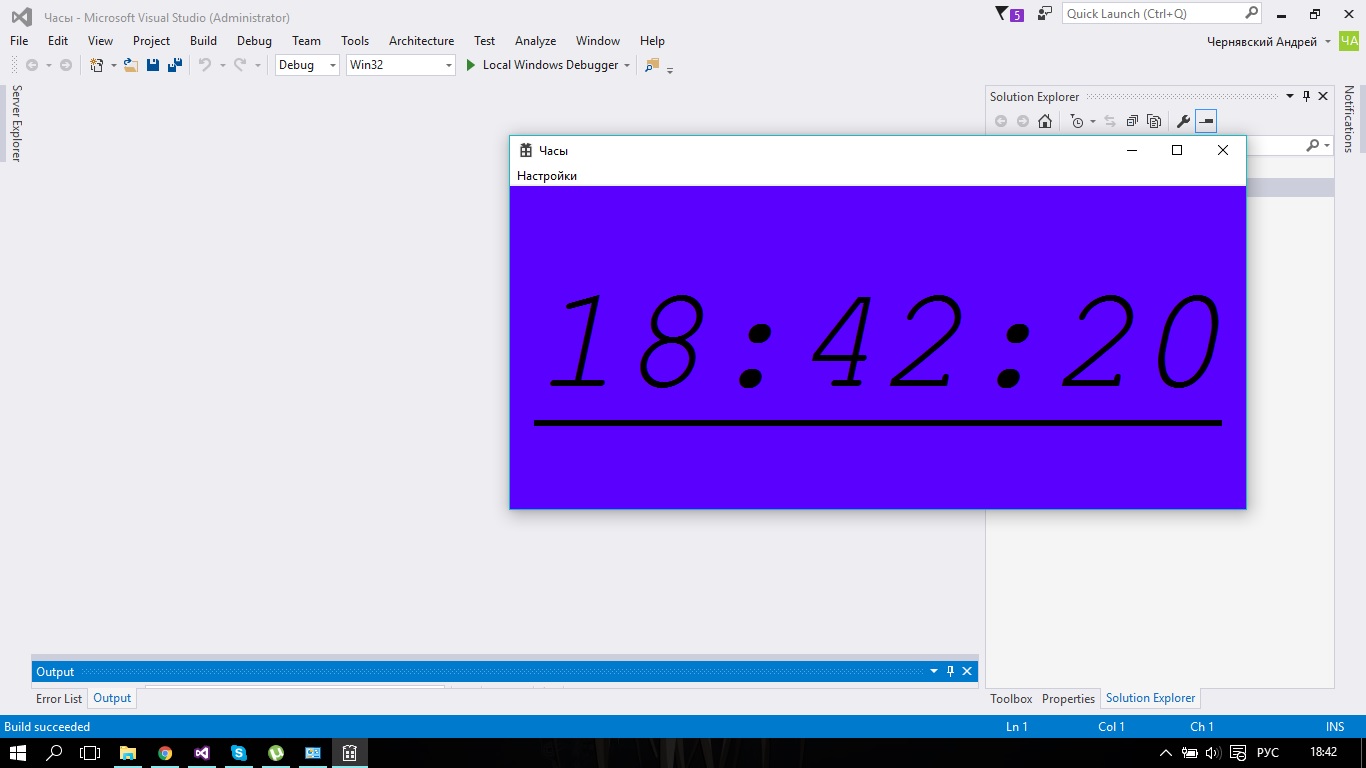Open the Server Explorer side tab

click(x=16, y=123)
